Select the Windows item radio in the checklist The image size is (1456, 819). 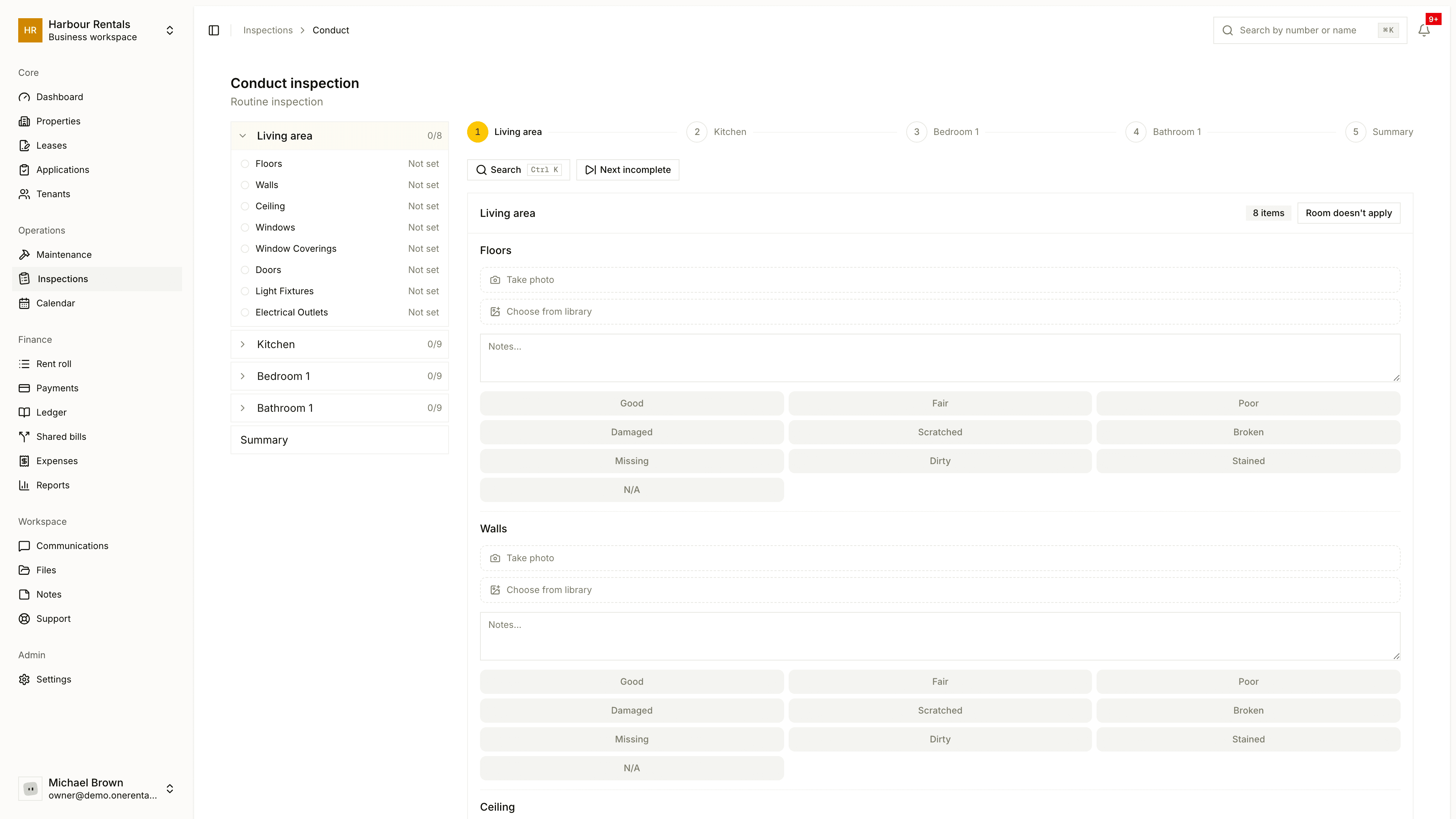pyautogui.click(x=245, y=227)
